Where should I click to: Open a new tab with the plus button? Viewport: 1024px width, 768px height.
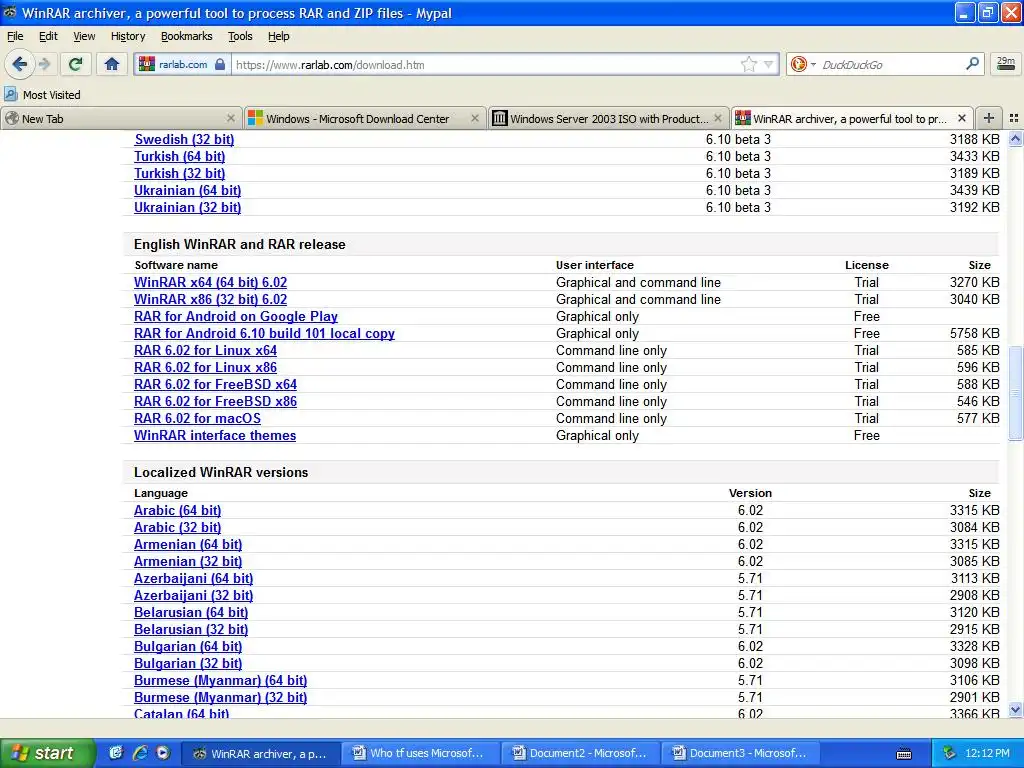pyautogui.click(x=989, y=118)
